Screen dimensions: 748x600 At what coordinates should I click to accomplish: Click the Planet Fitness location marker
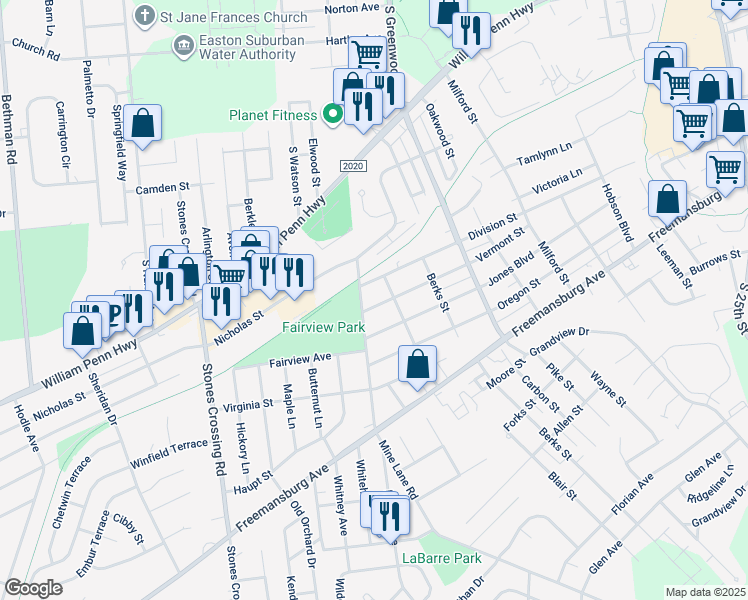point(332,114)
